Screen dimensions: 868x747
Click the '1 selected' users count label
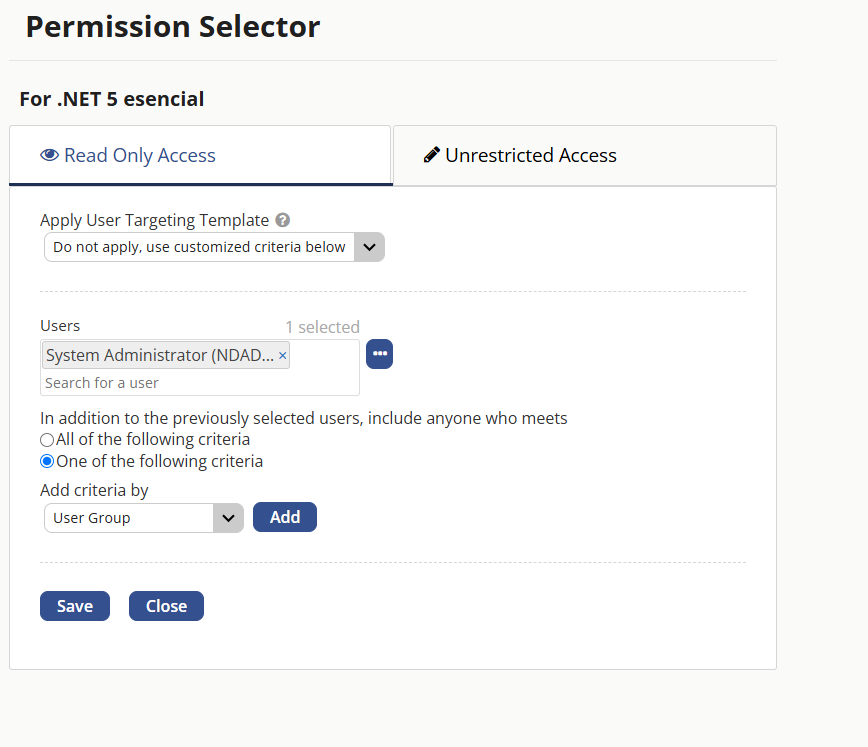(x=323, y=327)
